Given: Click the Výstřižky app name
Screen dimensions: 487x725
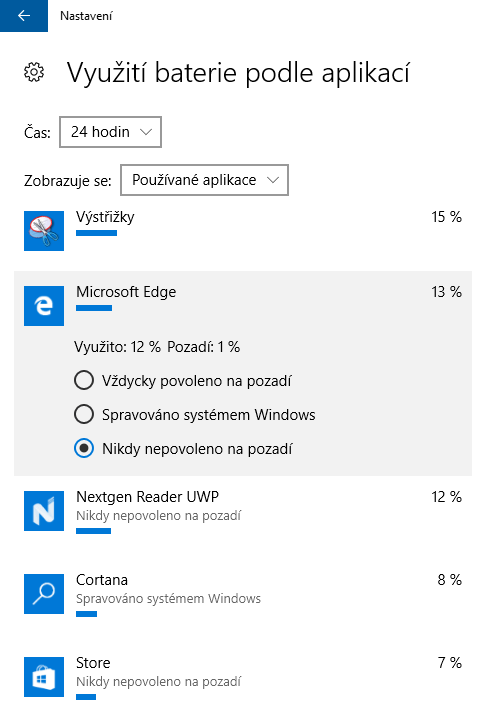Looking at the screenshot, I should (105, 217).
